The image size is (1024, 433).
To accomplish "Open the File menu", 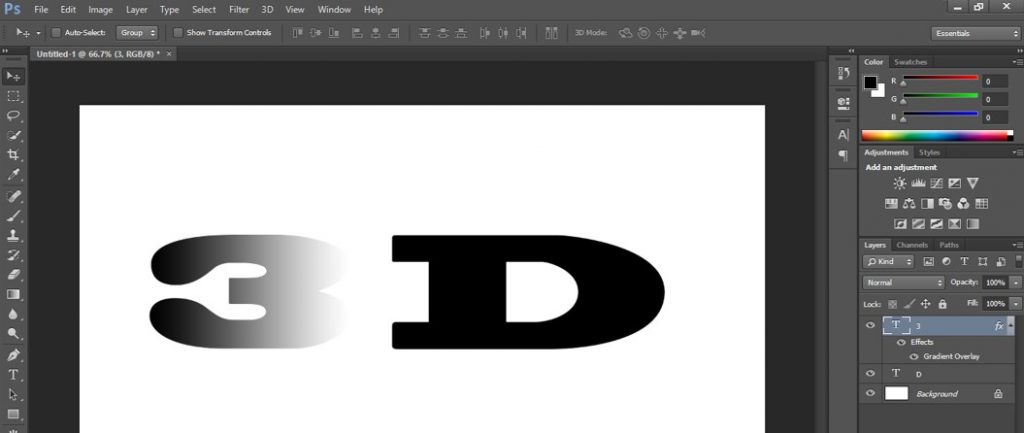I will tap(41, 10).
